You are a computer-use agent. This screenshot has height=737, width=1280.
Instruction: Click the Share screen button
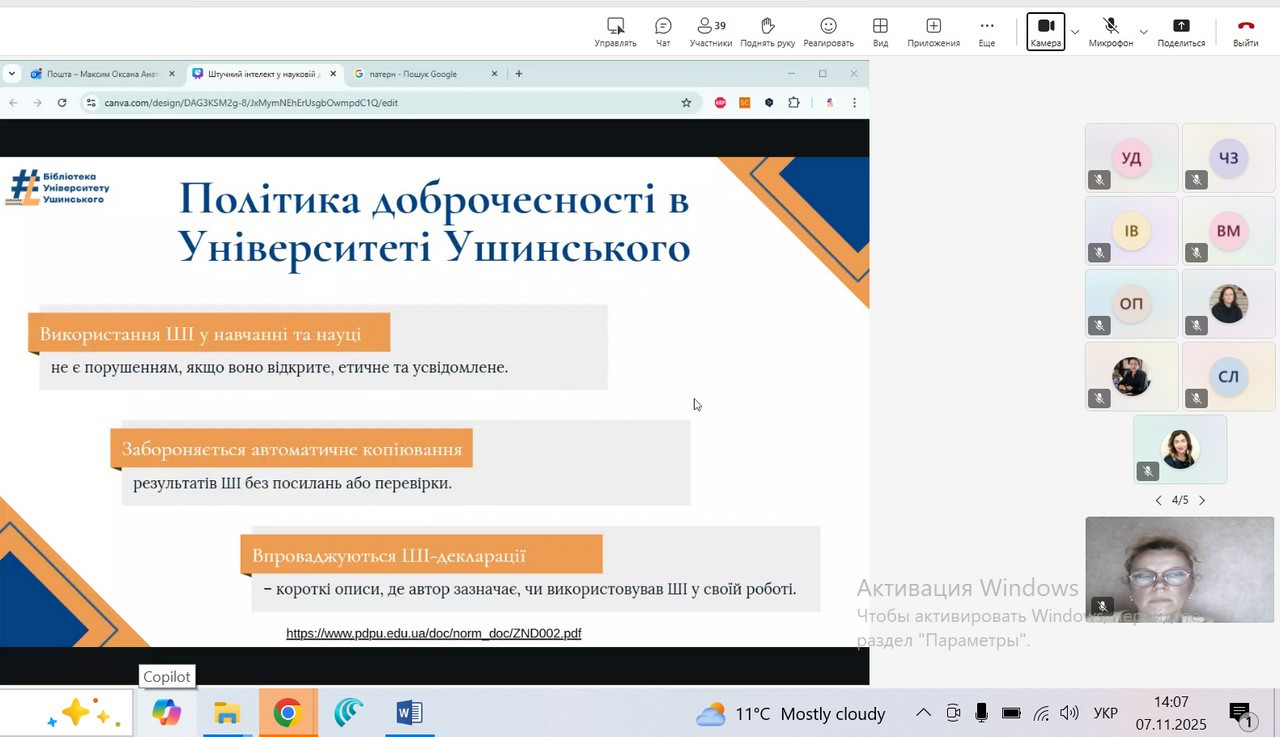tap(1181, 31)
